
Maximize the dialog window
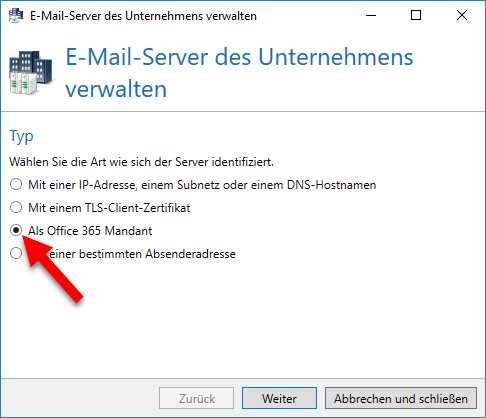pyautogui.click(x=416, y=15)
